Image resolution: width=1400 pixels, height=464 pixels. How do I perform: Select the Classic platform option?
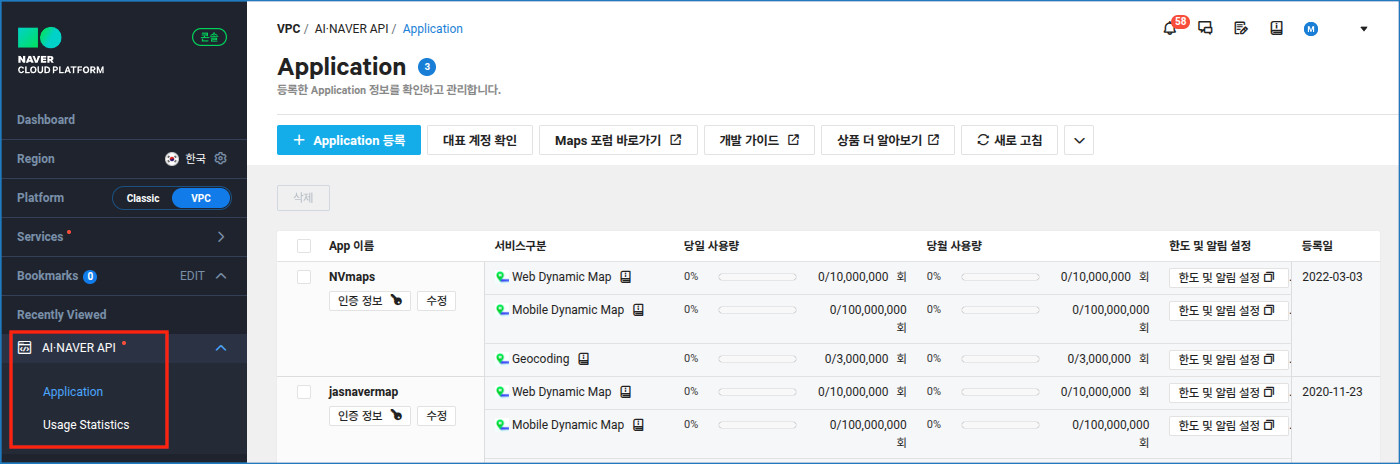click(x=142, y=198)
